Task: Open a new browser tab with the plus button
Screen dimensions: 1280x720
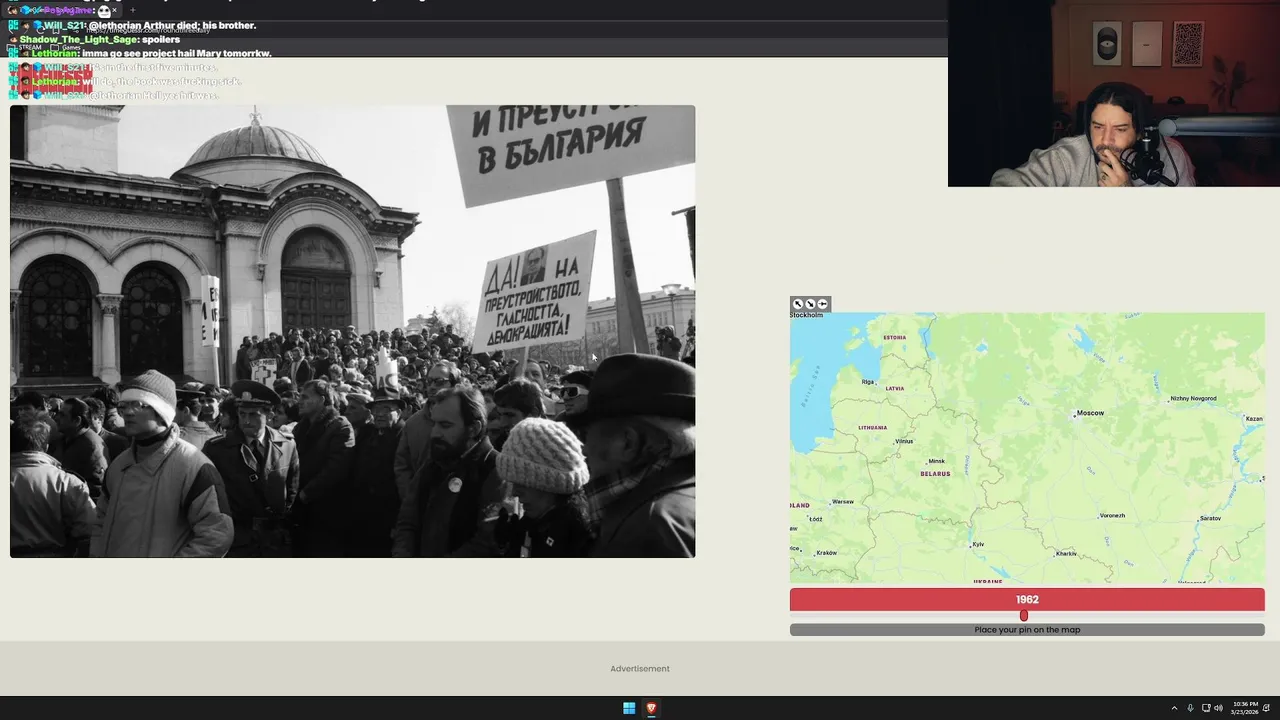Action: point(132,10)
